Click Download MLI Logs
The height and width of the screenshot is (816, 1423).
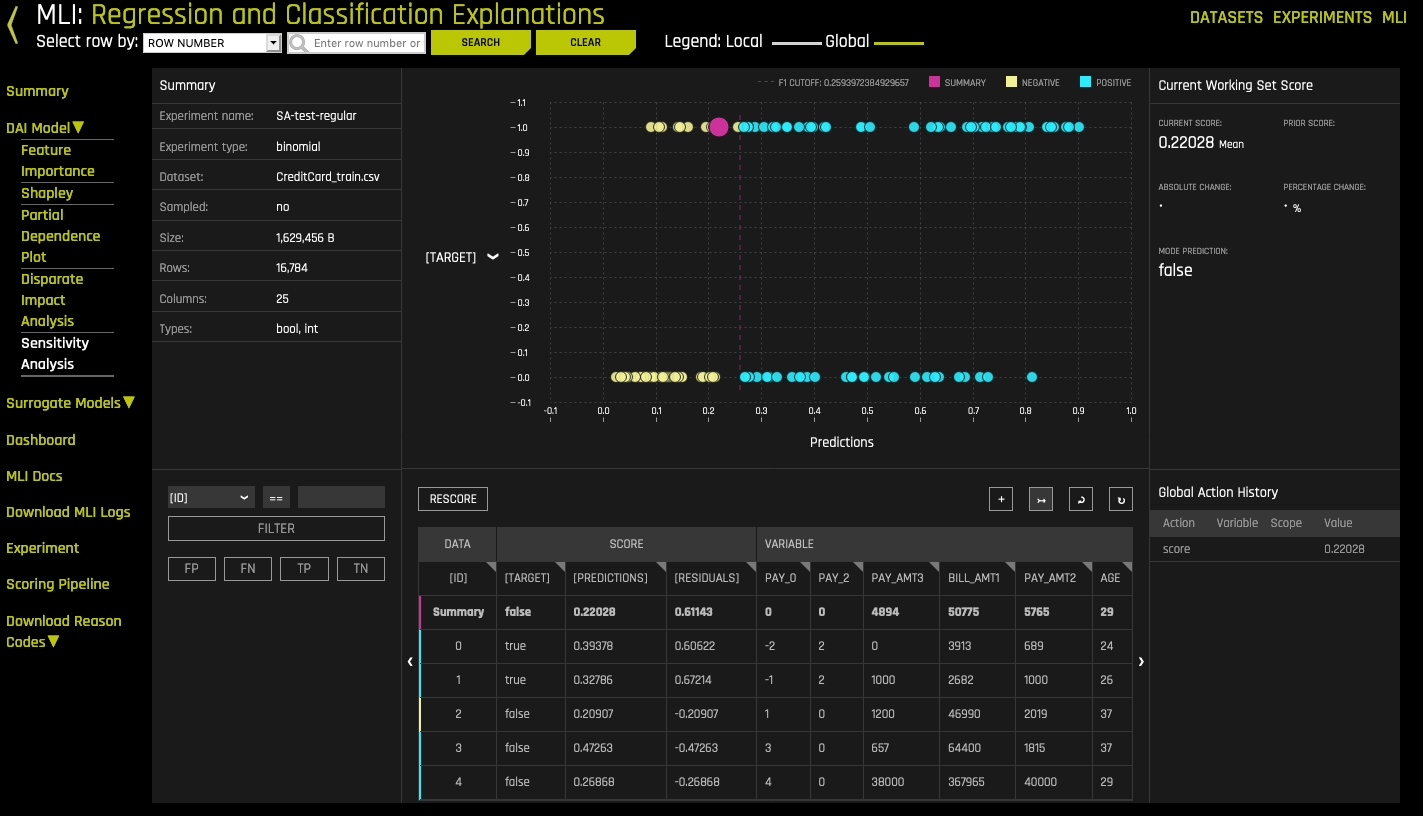pyautogui.click(x=68, y=512)
